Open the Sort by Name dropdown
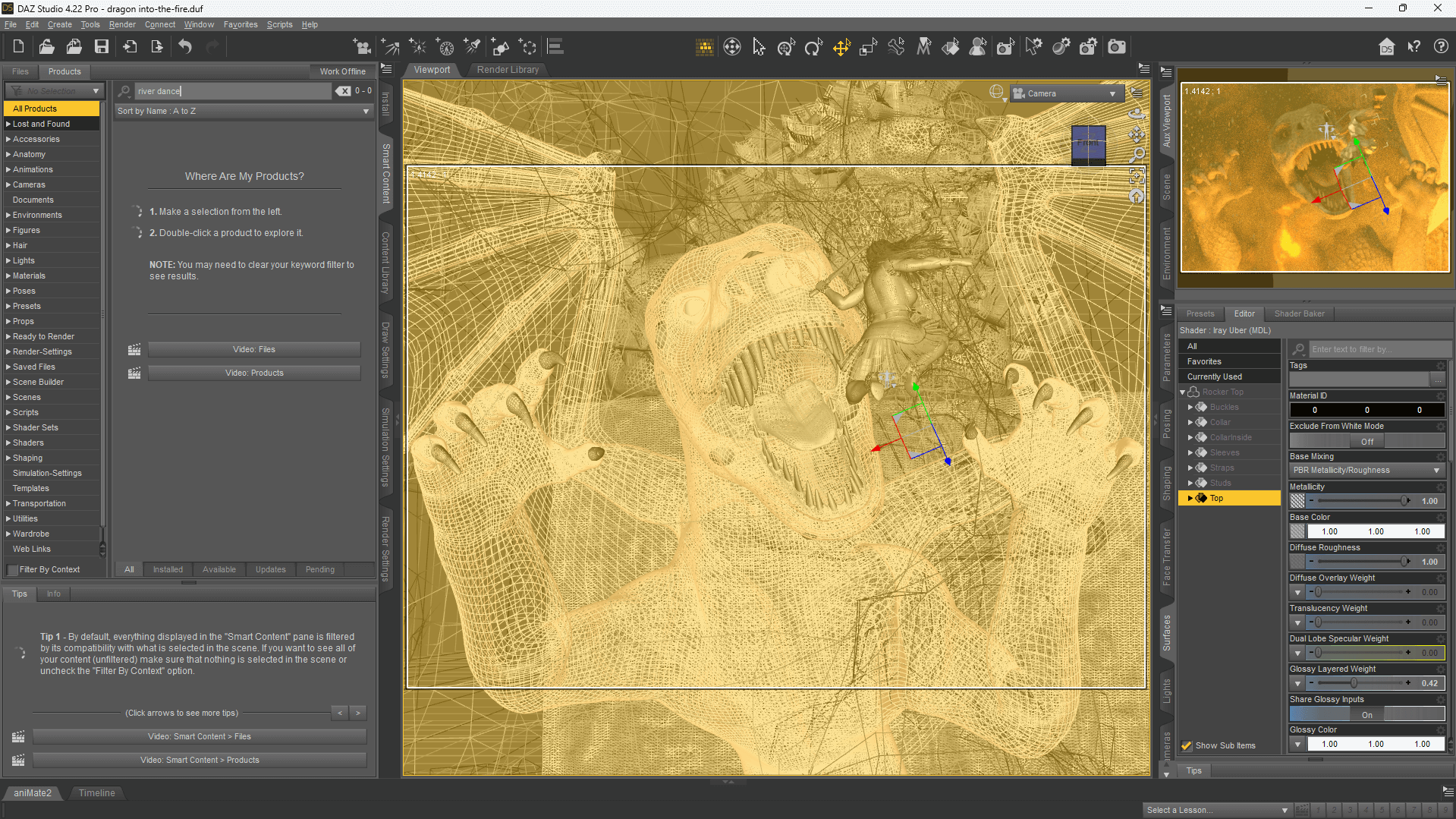The width and height of the screenshot is (1456, 819). pyautogui.click(x=244, y=111)
